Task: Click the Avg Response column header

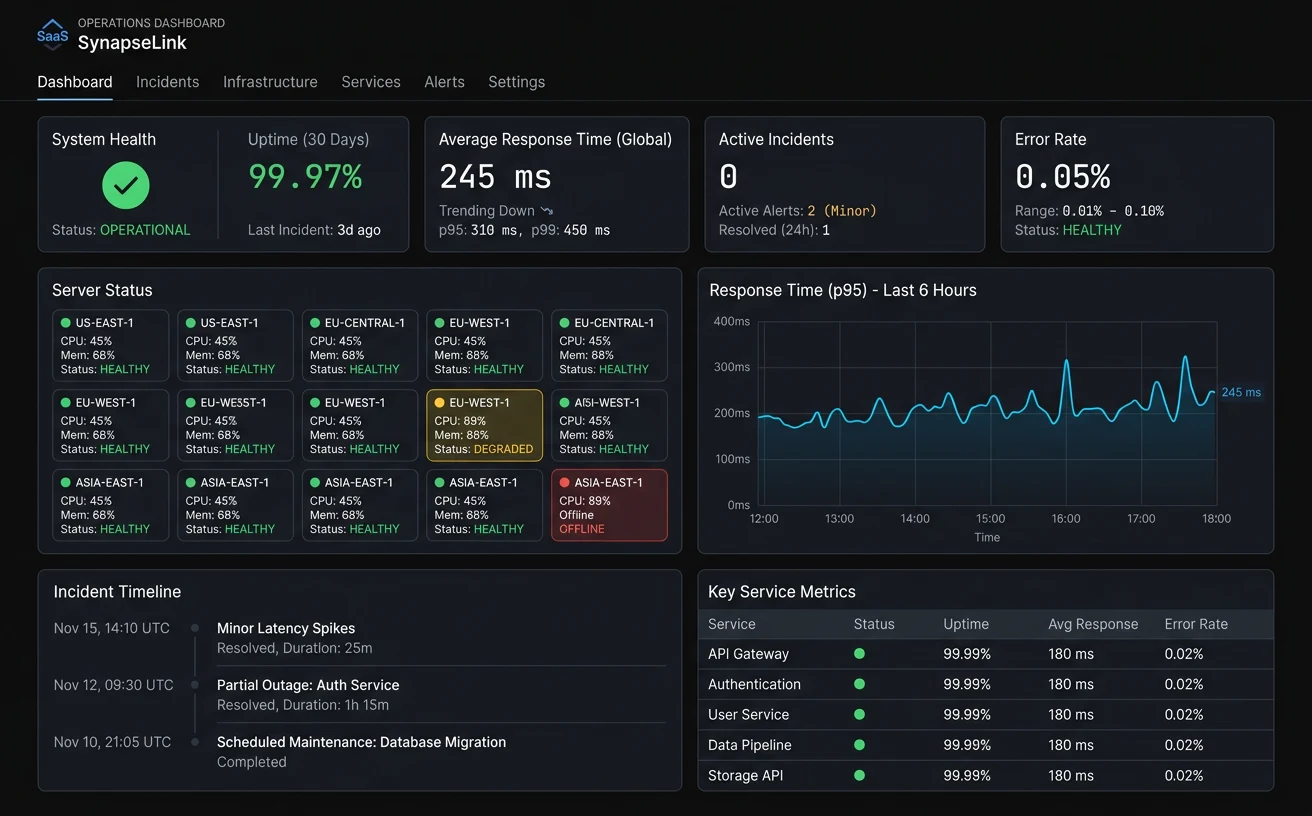Action: (1093, 624)
